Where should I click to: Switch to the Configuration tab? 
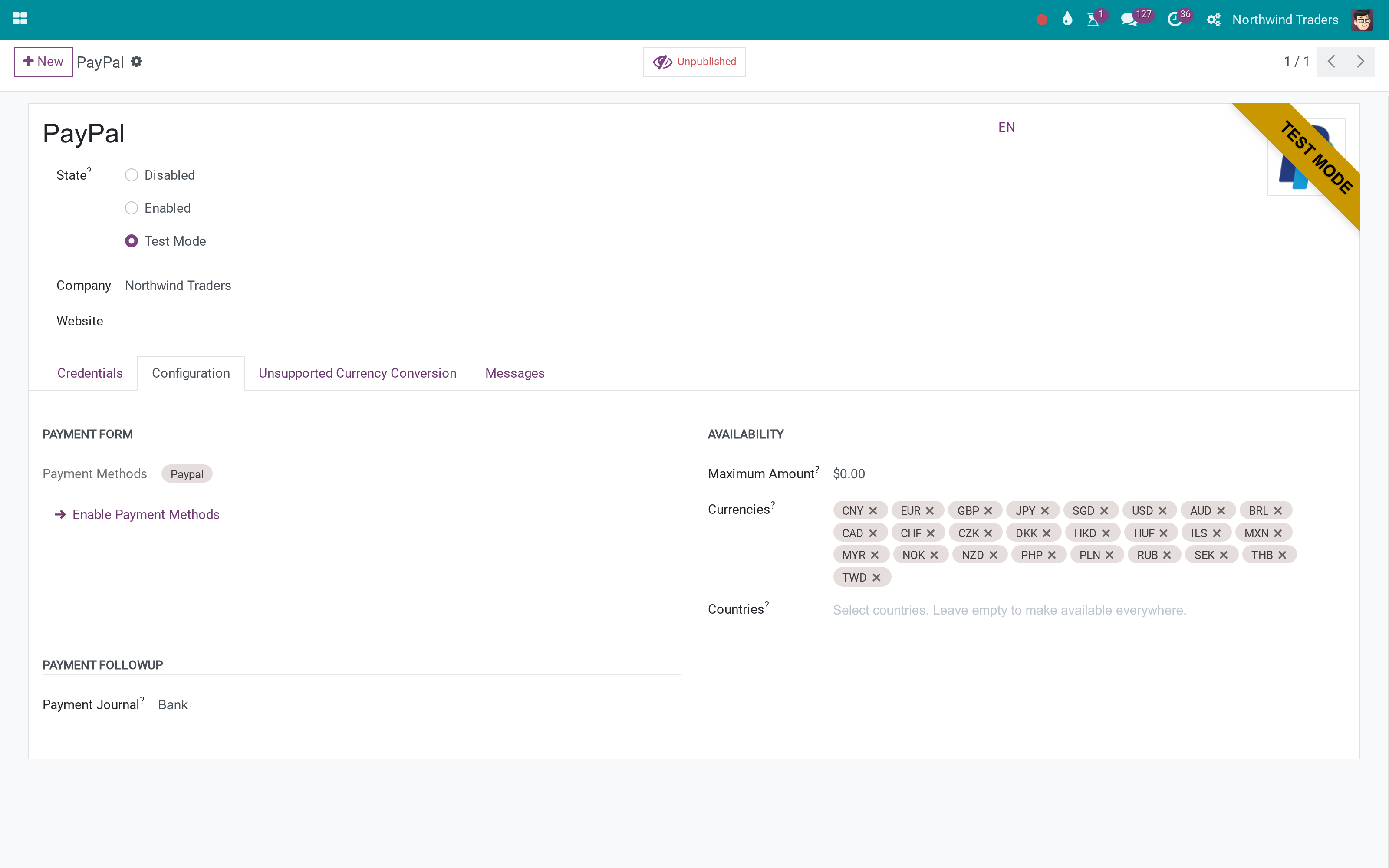tap(191, 373)
